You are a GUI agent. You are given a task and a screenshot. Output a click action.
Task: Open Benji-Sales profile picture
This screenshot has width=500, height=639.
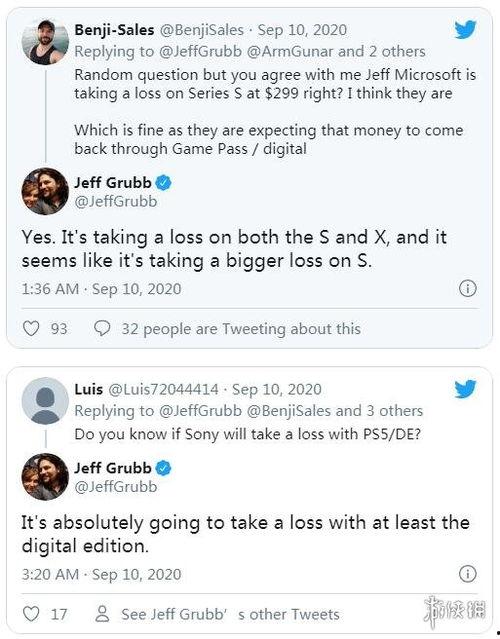45,42
